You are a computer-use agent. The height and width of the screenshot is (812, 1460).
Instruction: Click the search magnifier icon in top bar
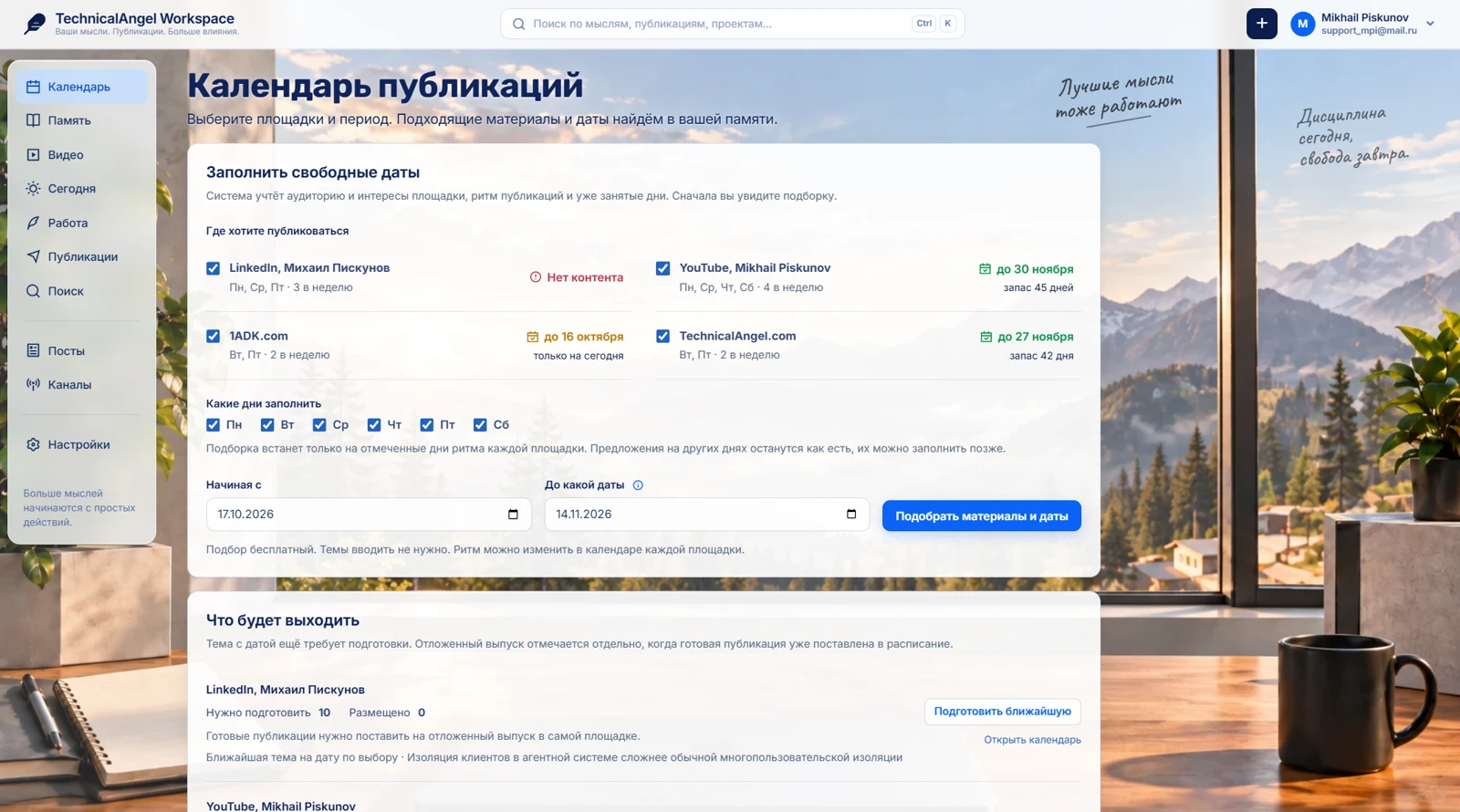coord(518,24)
